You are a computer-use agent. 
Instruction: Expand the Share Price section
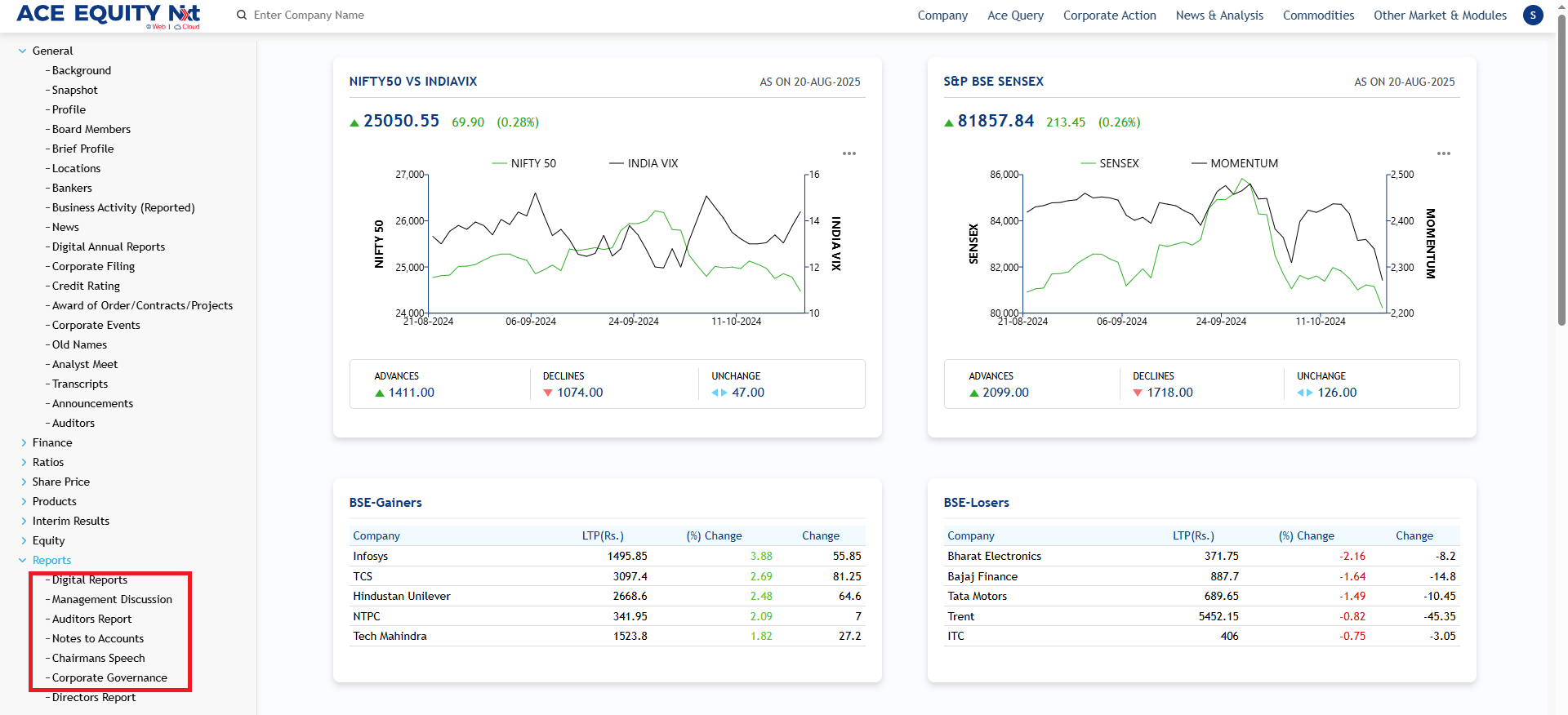coord(23,482)
